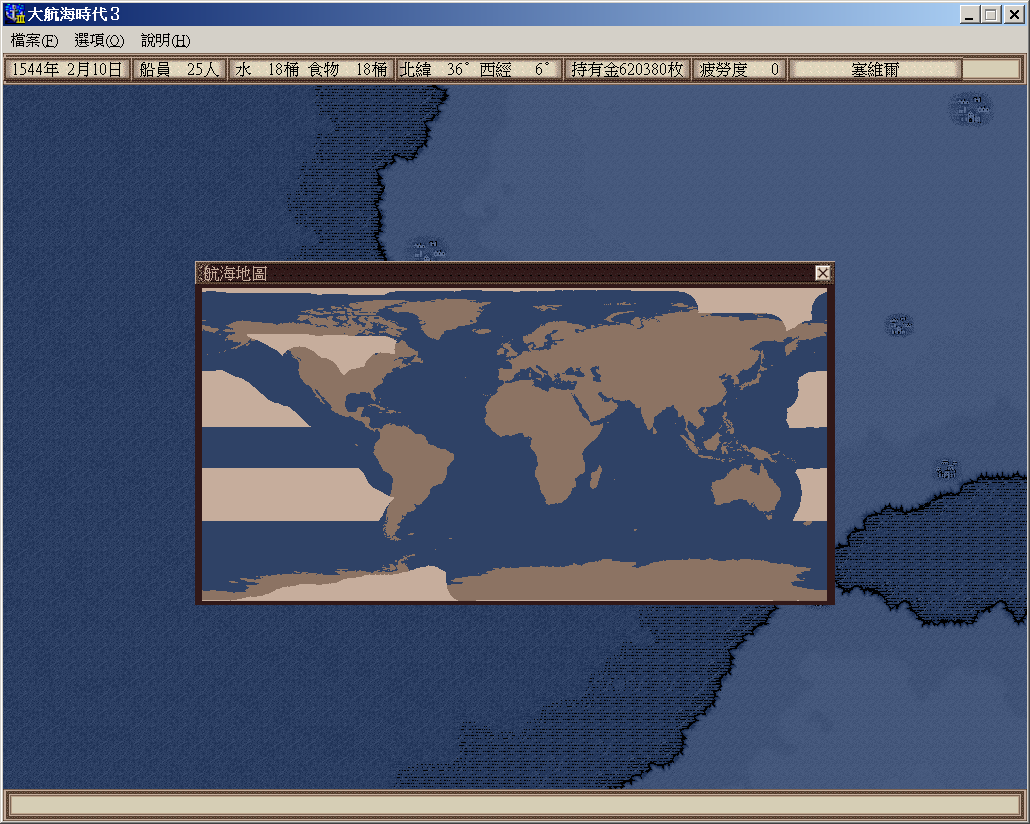Open the 檔案(F) menu
This screenshot has height=824, width=1030.
34,41
